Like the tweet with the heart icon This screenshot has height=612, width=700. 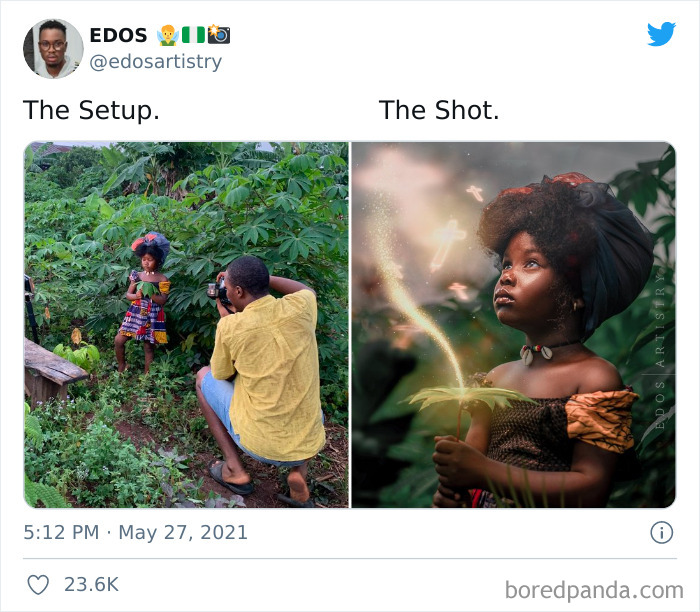point(38,584)
